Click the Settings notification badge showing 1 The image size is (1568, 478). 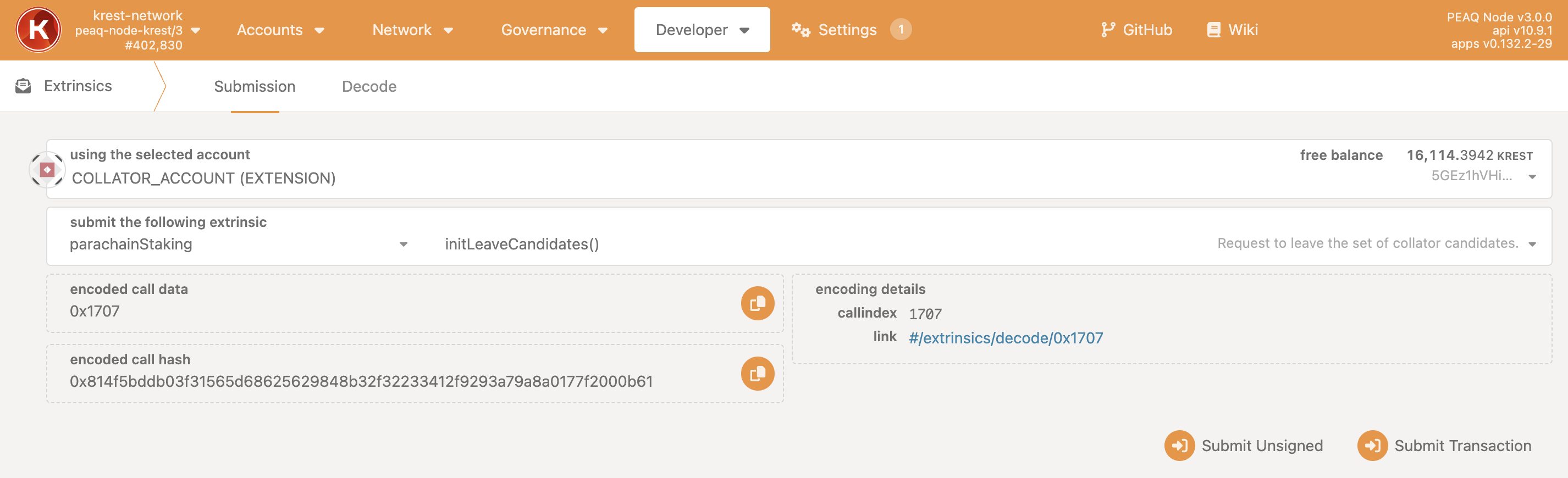(900, 29)
